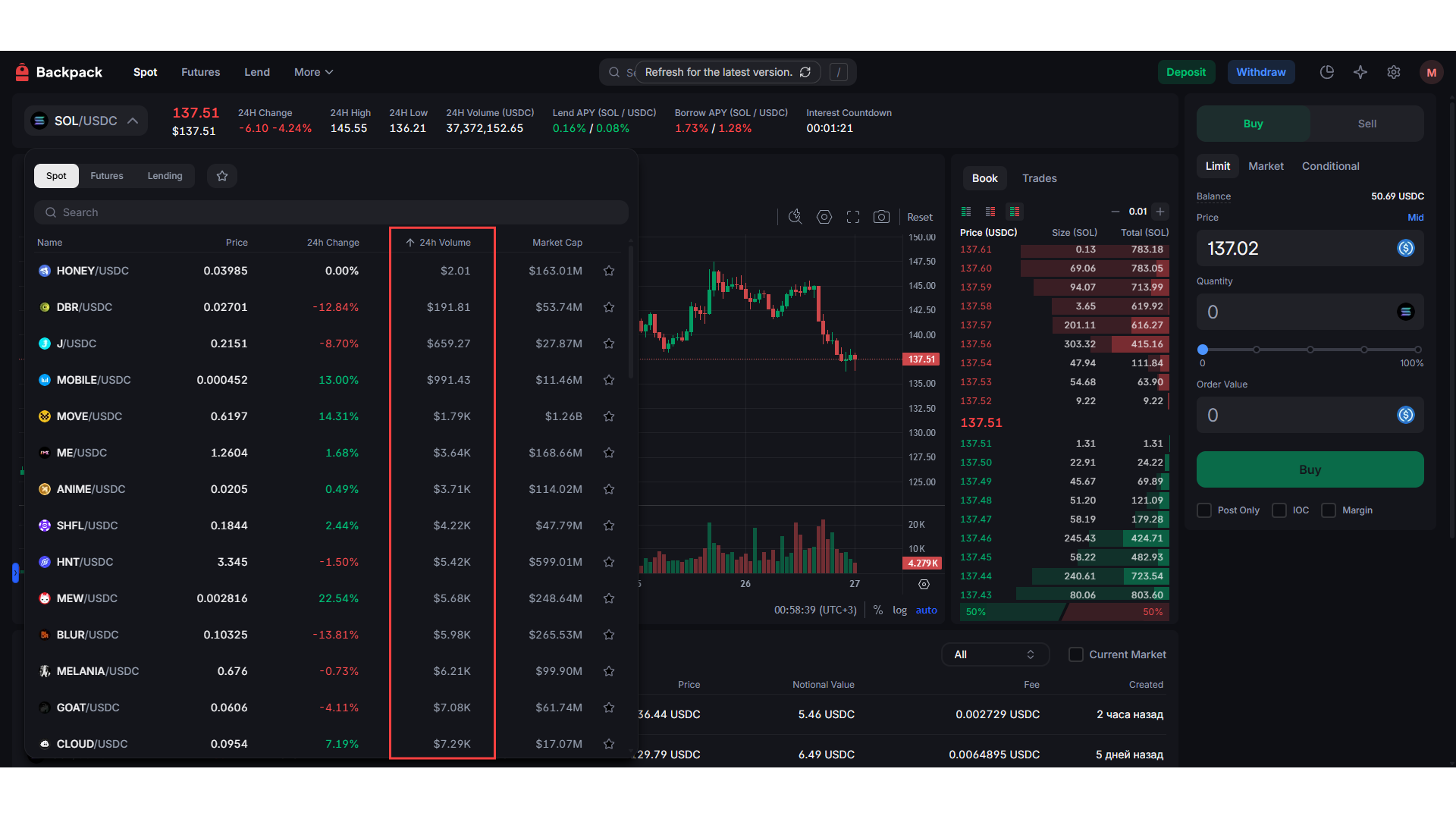Screen dimensions: 1456x819
Task: Reset the chart view
Action: [x=920, y=217]
